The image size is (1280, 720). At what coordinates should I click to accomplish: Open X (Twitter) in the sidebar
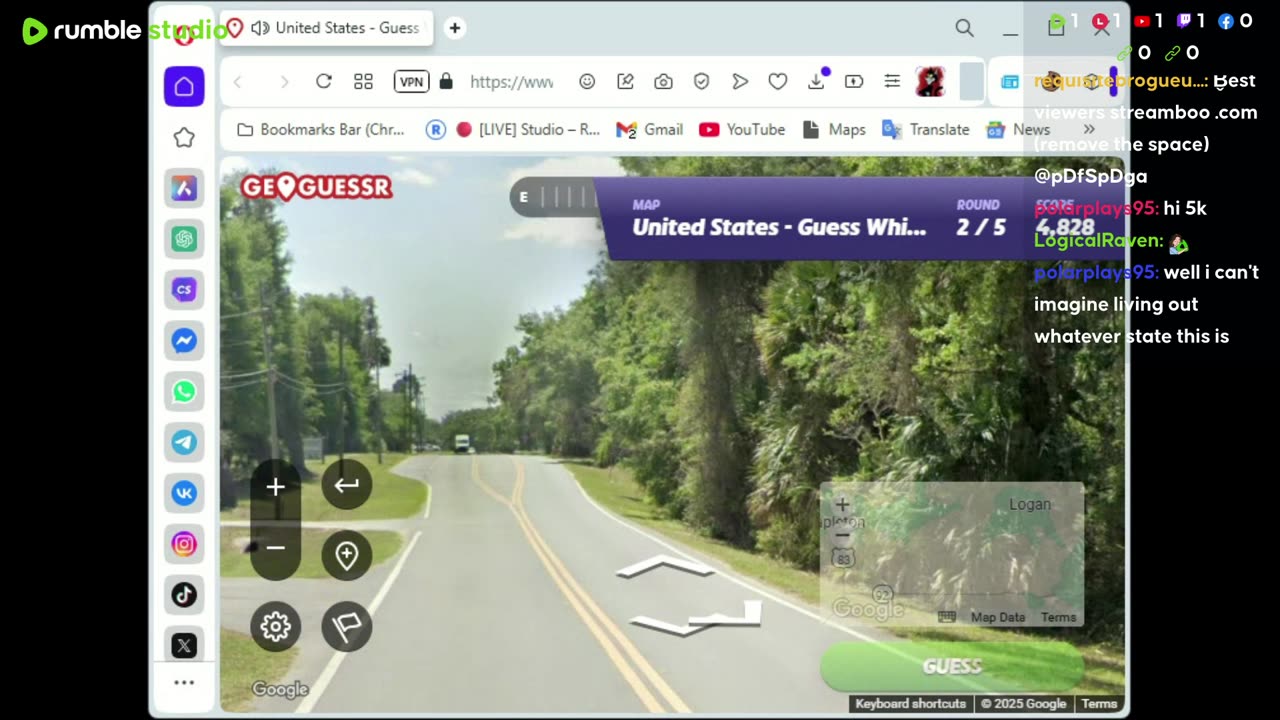(184, 645)
